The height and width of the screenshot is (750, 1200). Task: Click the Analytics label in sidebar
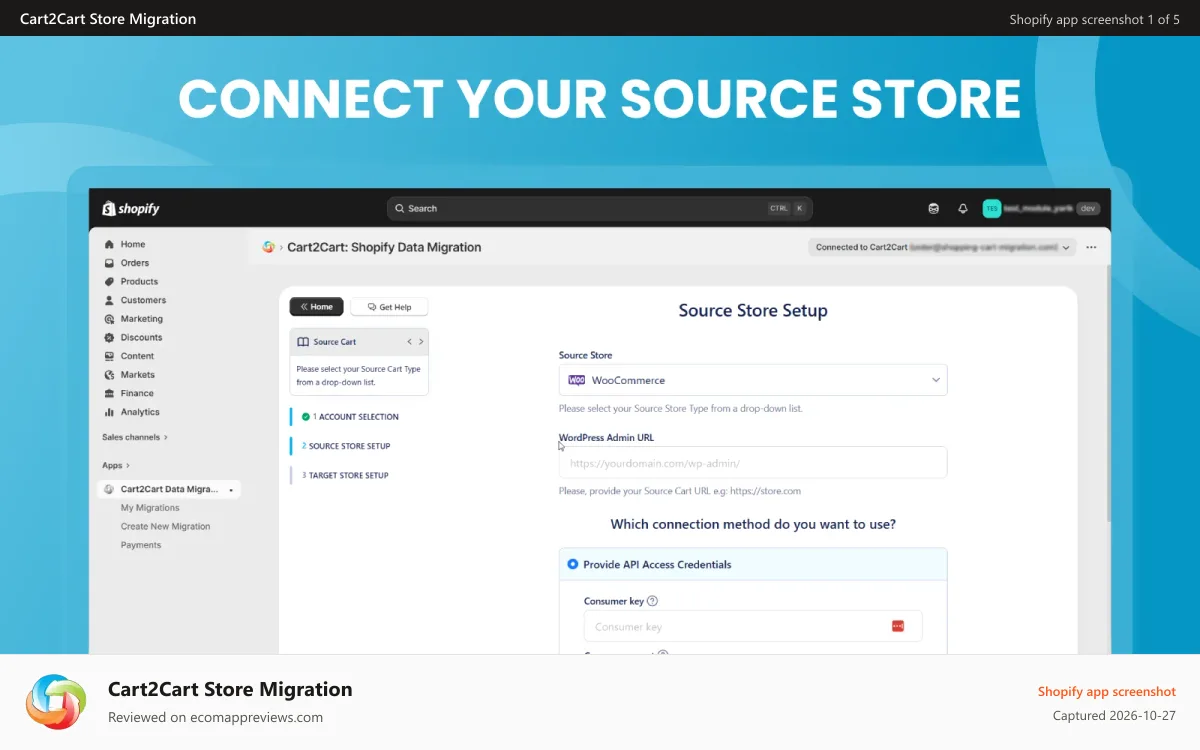click(140, 412)
